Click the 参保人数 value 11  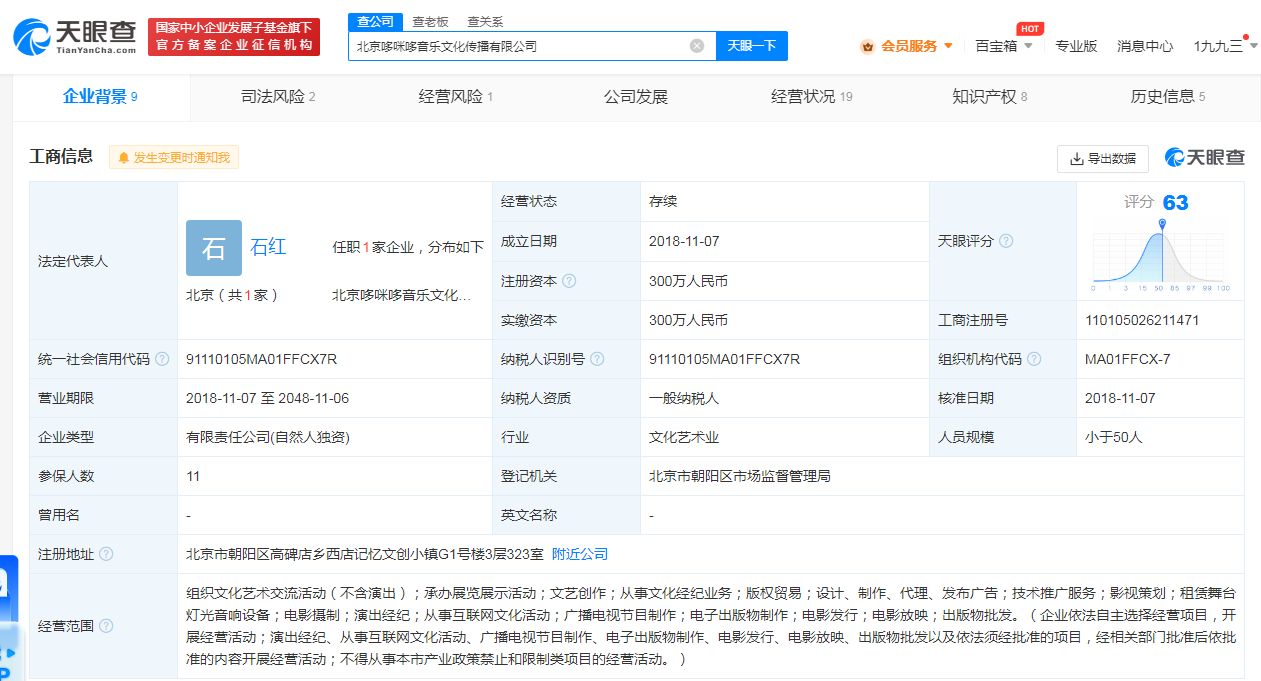coord(193,476)
